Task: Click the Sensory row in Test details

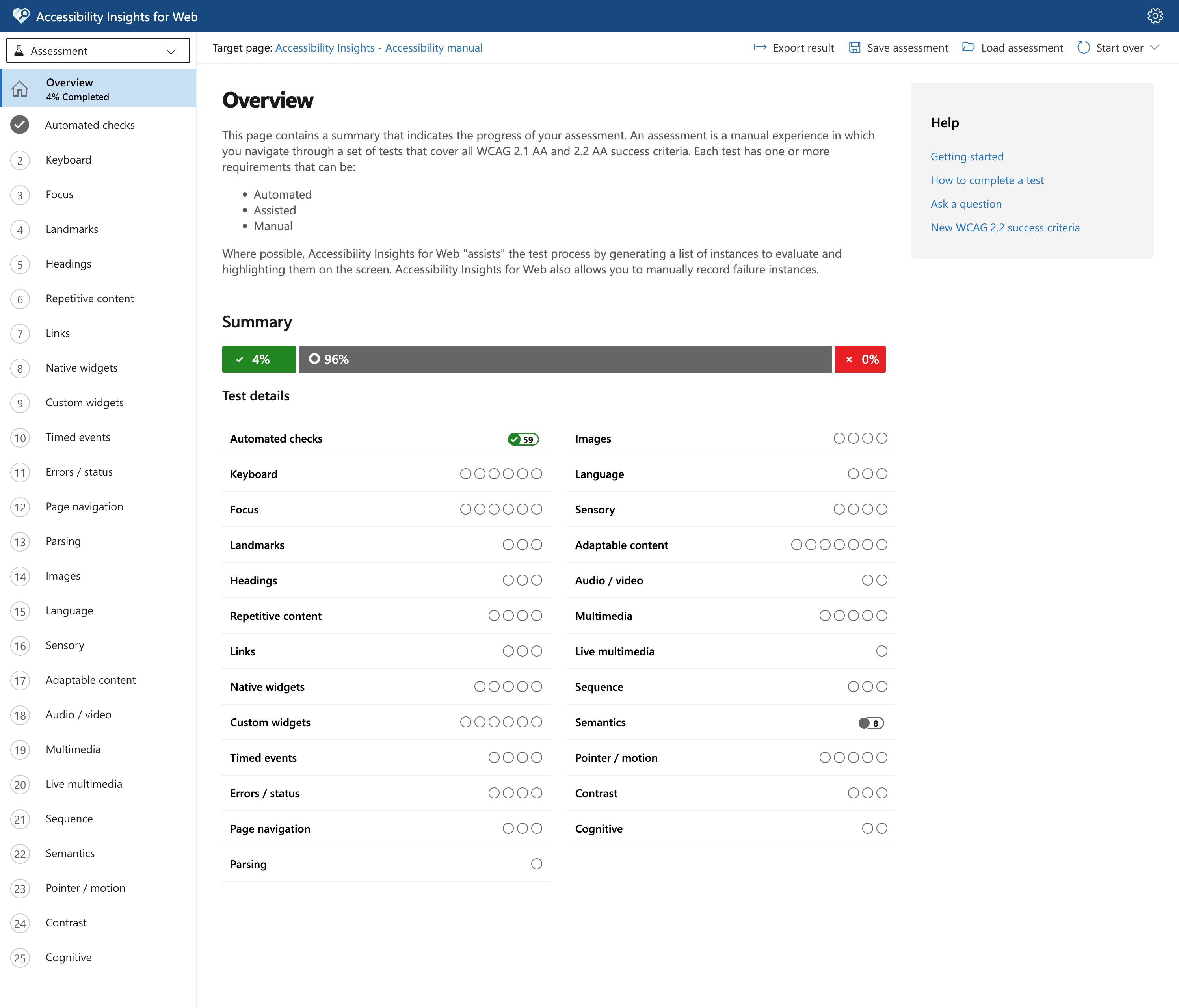Action: tap(731, 510)
